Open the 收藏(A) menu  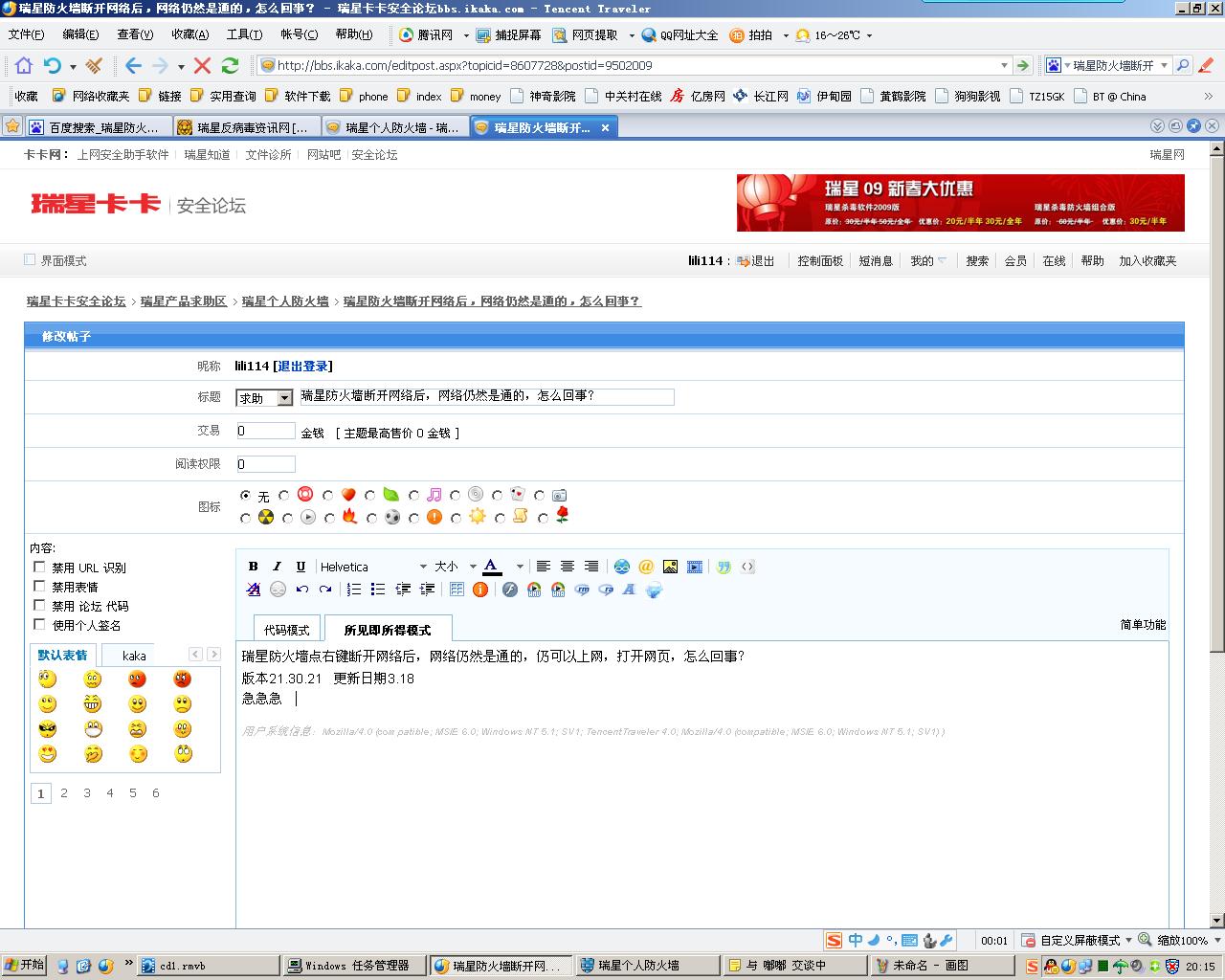(x=189, y=34)
